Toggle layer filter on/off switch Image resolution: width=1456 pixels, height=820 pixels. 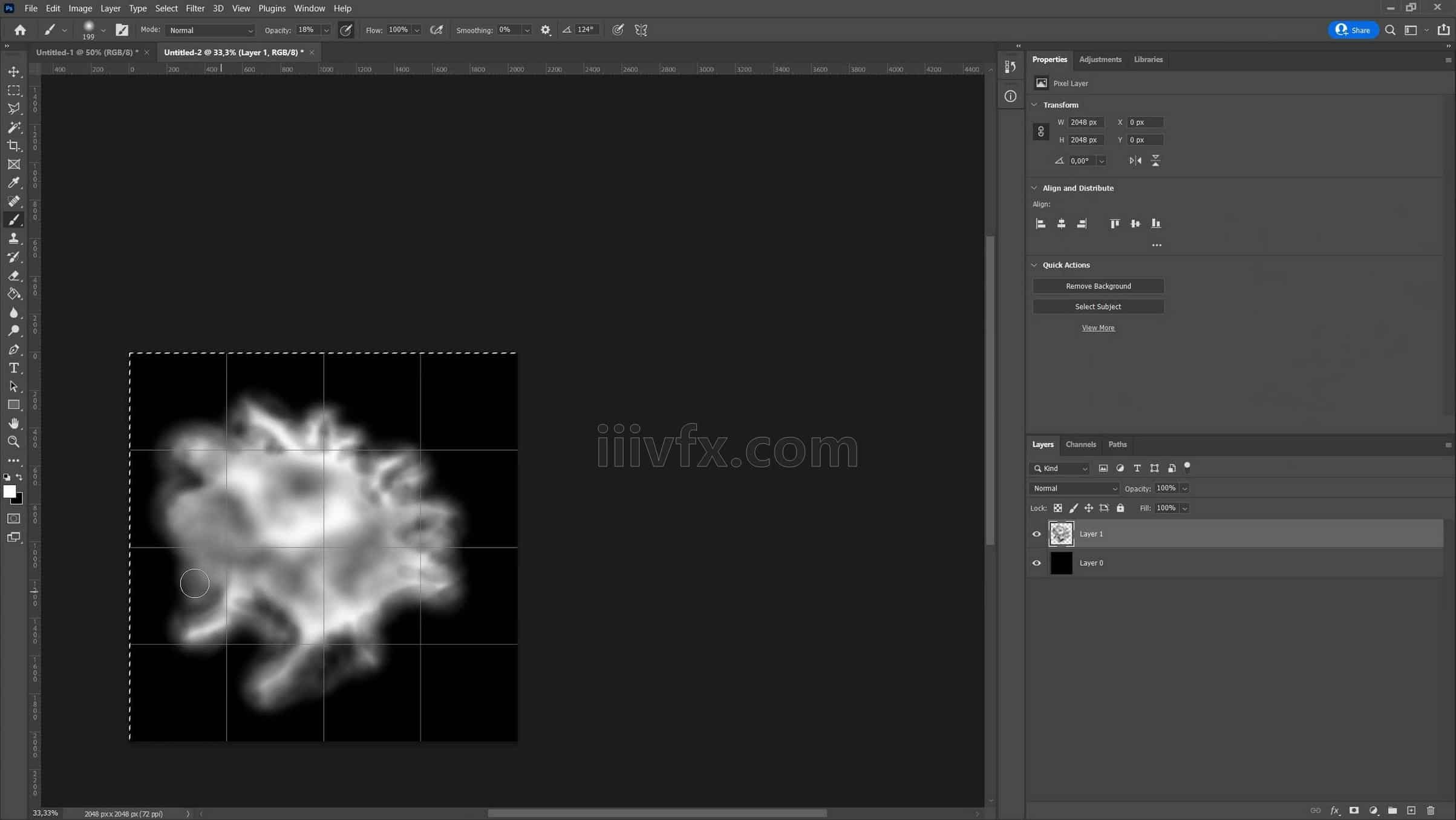[x=1187, y=467]
